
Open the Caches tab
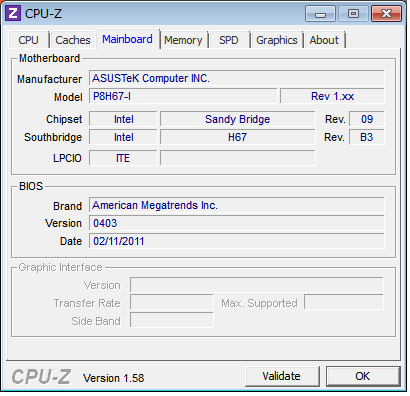pos(73,40)
